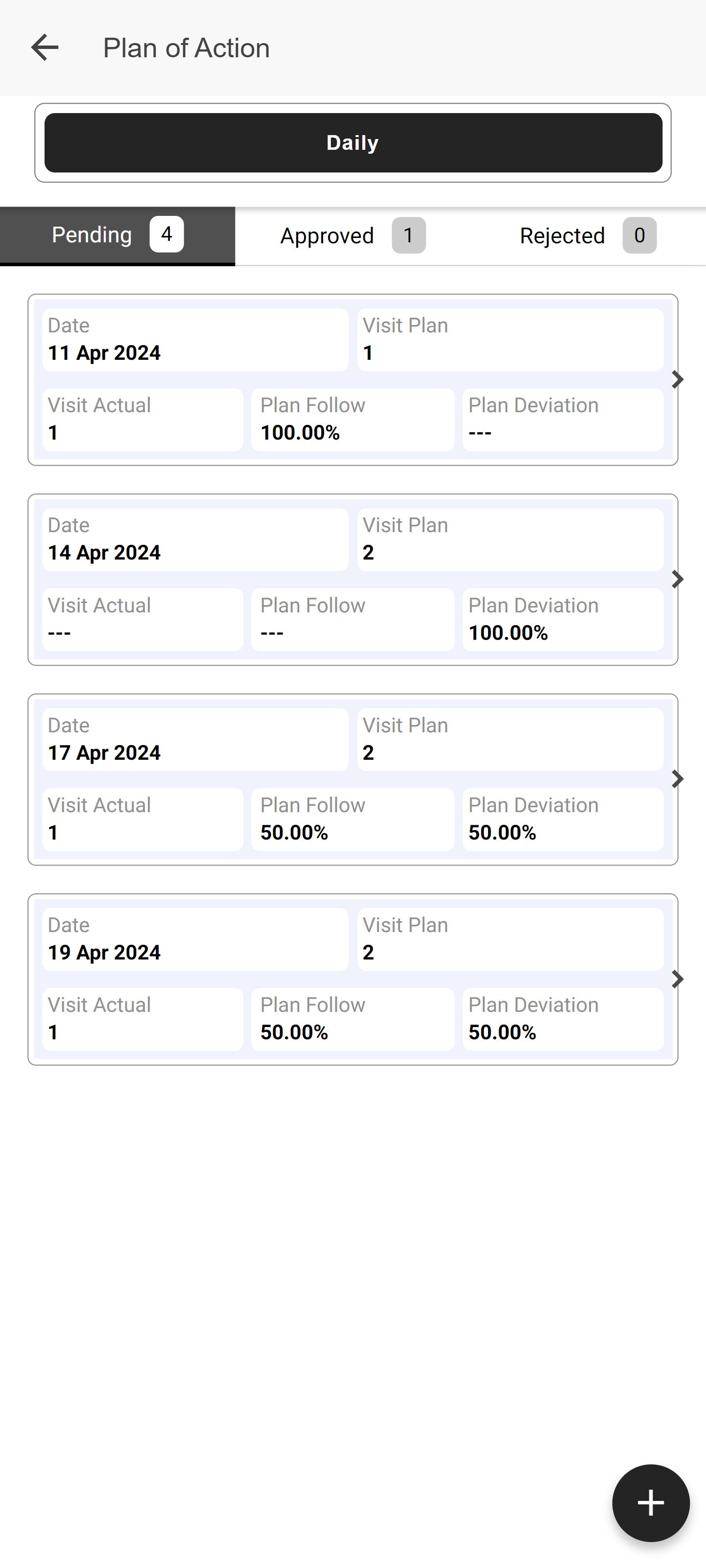Select the 17 Apr 2024 date cell
The image size is (706, 1568).
(x=195, y=740)
